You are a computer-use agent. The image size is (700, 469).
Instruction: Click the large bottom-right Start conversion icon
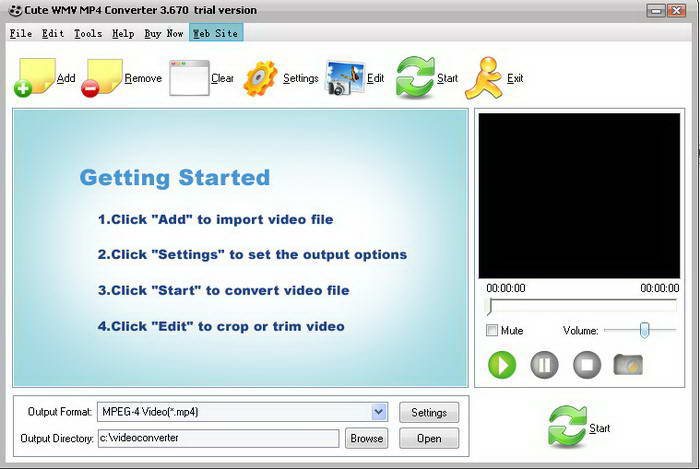pos(567,426)
